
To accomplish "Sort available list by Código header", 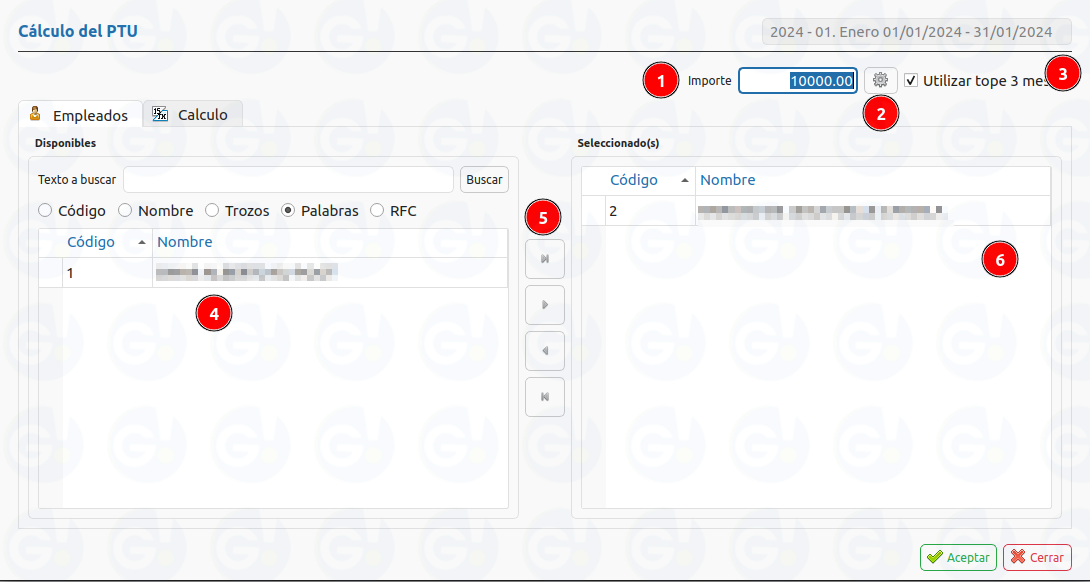I will (x=107, y=242).
